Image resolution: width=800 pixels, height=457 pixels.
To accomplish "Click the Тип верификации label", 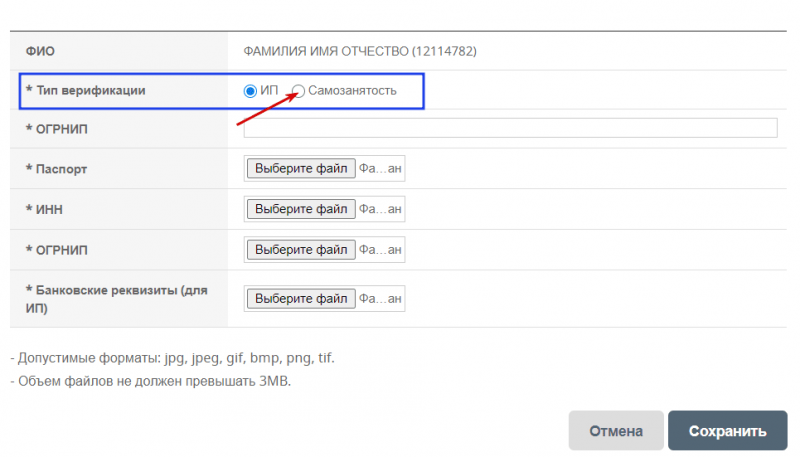I will (90, 91).
